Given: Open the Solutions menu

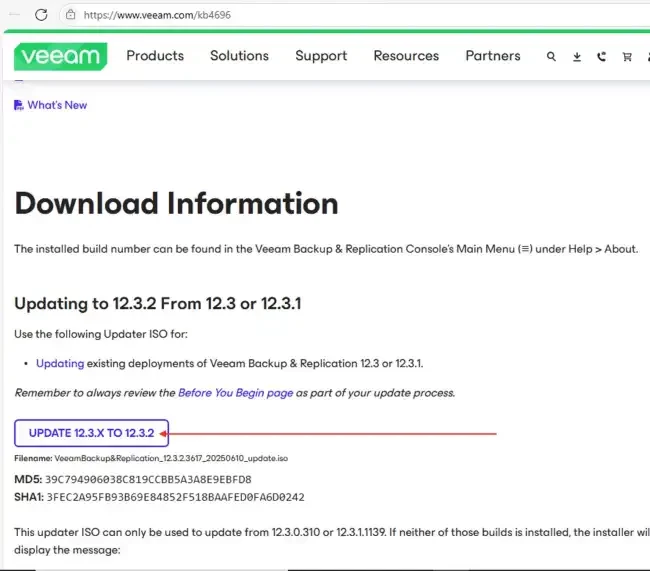Looking at the screenshot, I should click(x=239, y=56).
